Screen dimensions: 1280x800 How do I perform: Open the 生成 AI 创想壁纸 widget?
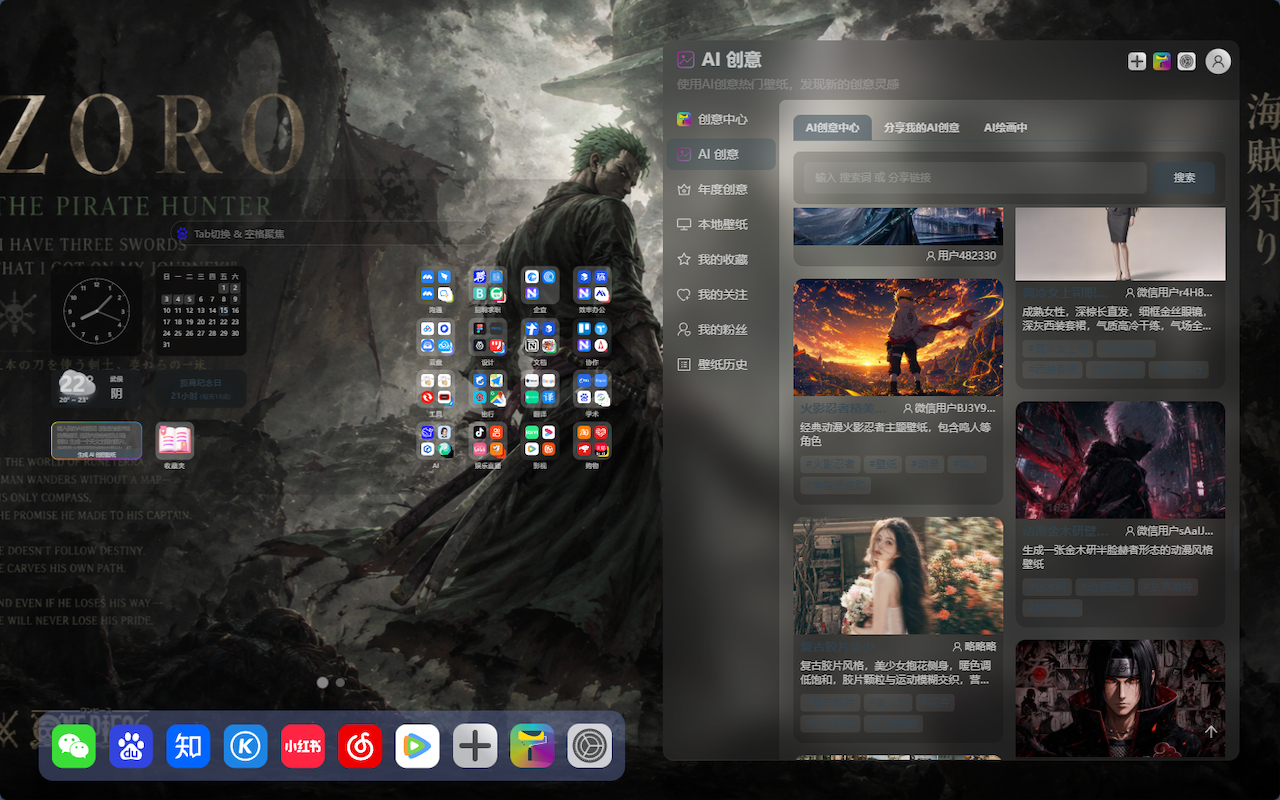(x=97, y=440)
